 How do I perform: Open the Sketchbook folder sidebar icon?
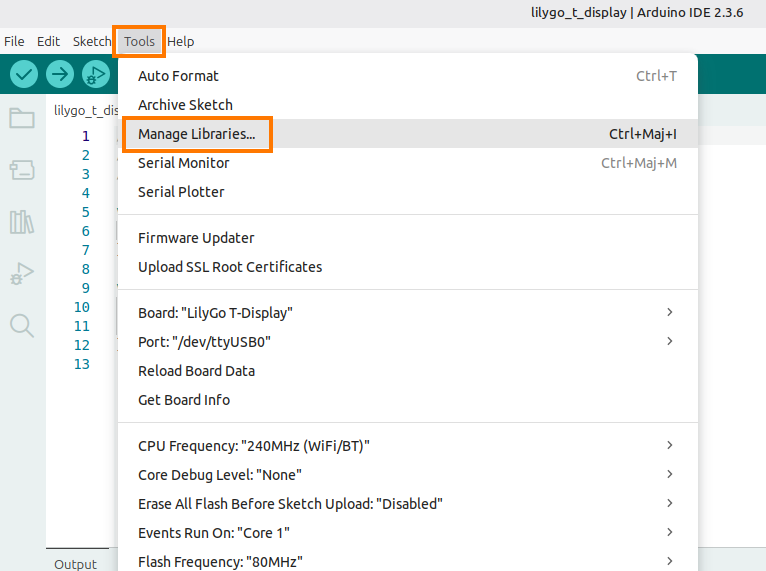22,119
